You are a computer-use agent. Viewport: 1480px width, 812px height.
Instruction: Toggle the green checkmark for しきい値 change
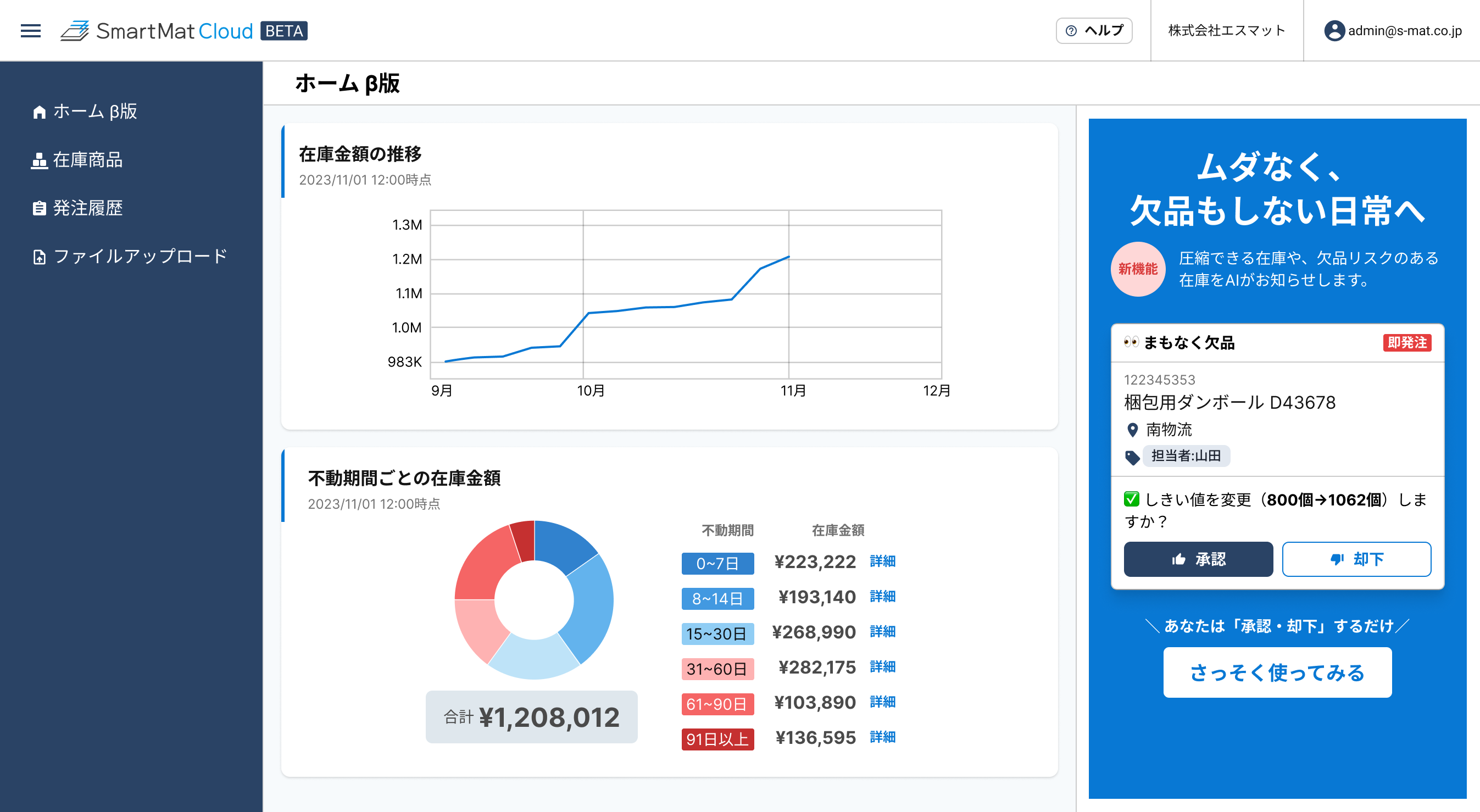pos(1131,499)
